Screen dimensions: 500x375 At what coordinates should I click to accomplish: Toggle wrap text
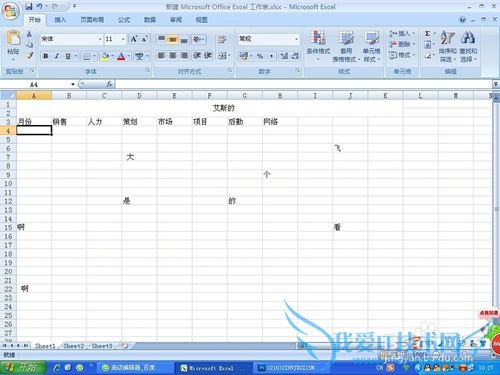[222, 40]
